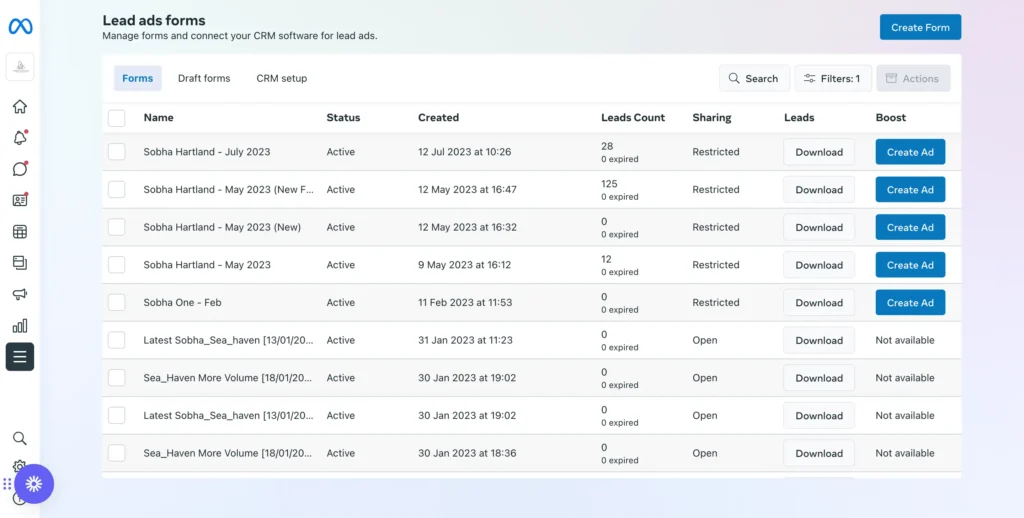Screen dimensions: 1024x518
Task: Click the purple floating sparkle button
Action: (x=34, y=484)
